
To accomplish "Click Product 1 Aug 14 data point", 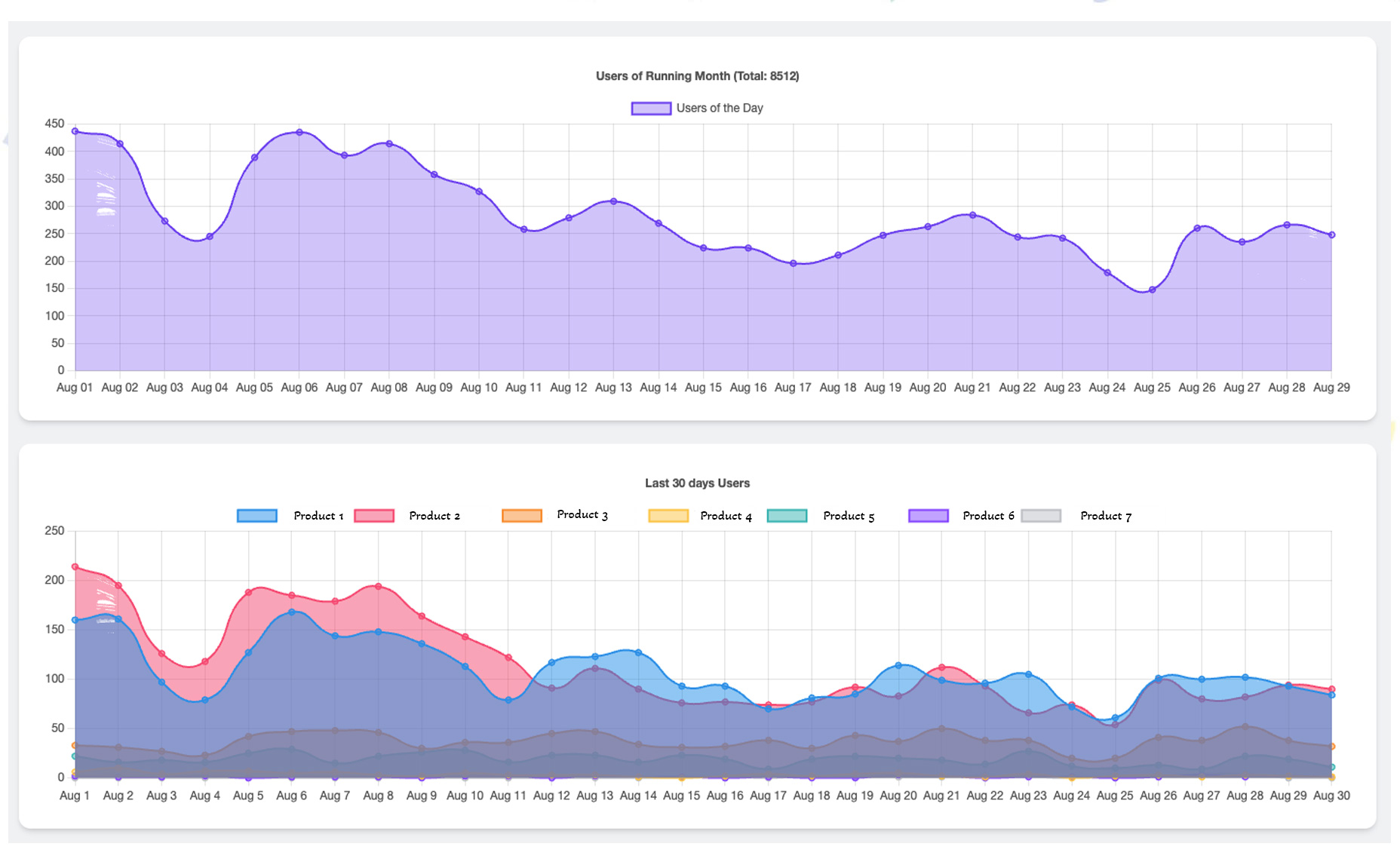I will (x=639, y=652).
